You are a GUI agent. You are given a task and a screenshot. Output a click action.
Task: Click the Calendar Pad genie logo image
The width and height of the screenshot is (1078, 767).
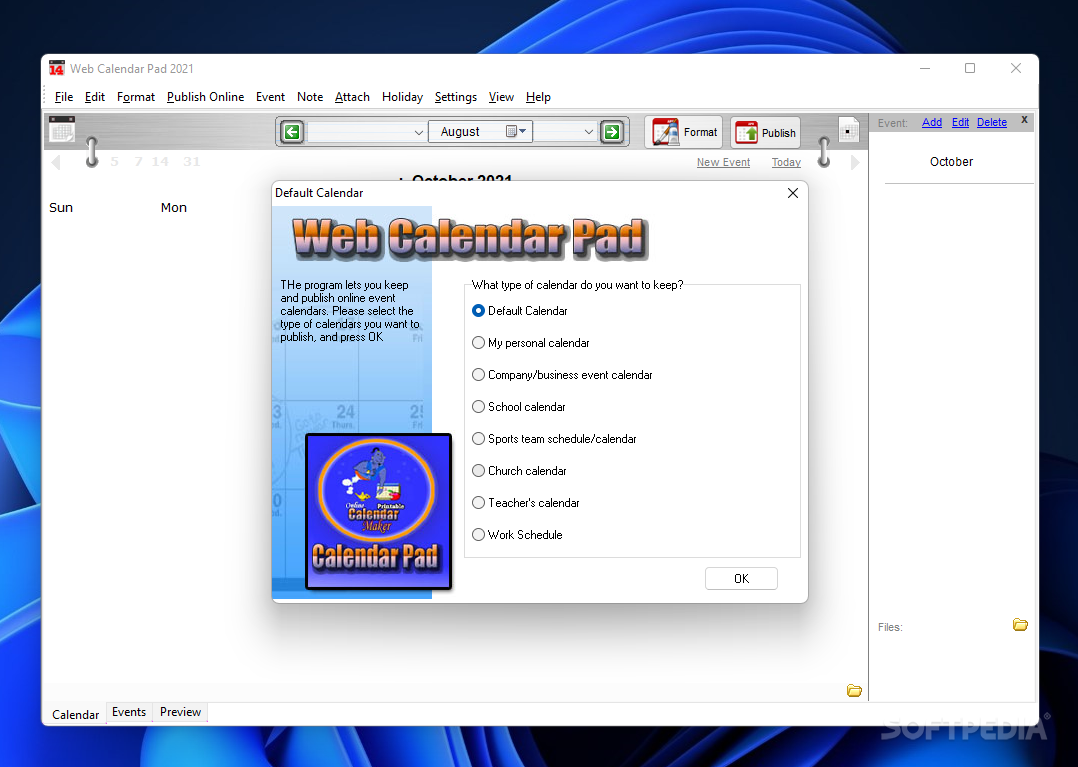(x=378, y=512)
